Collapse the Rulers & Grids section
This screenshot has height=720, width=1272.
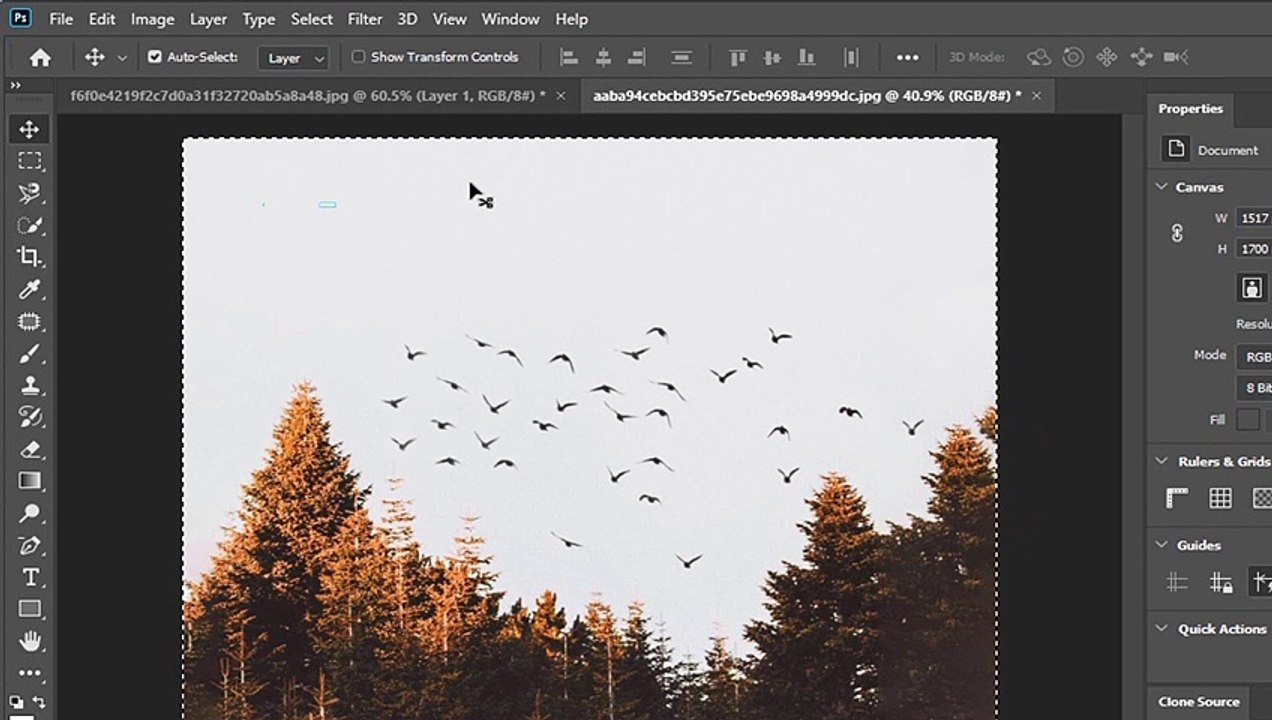pos(1161,461)
